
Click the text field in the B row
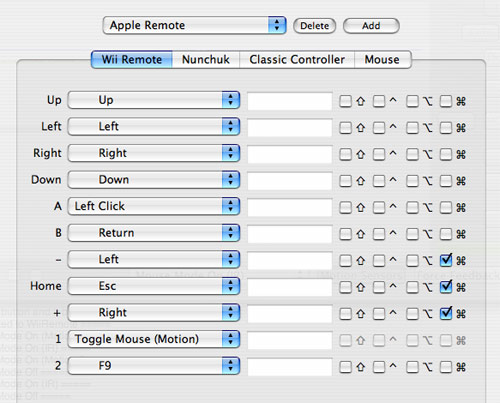click(290, 234)
